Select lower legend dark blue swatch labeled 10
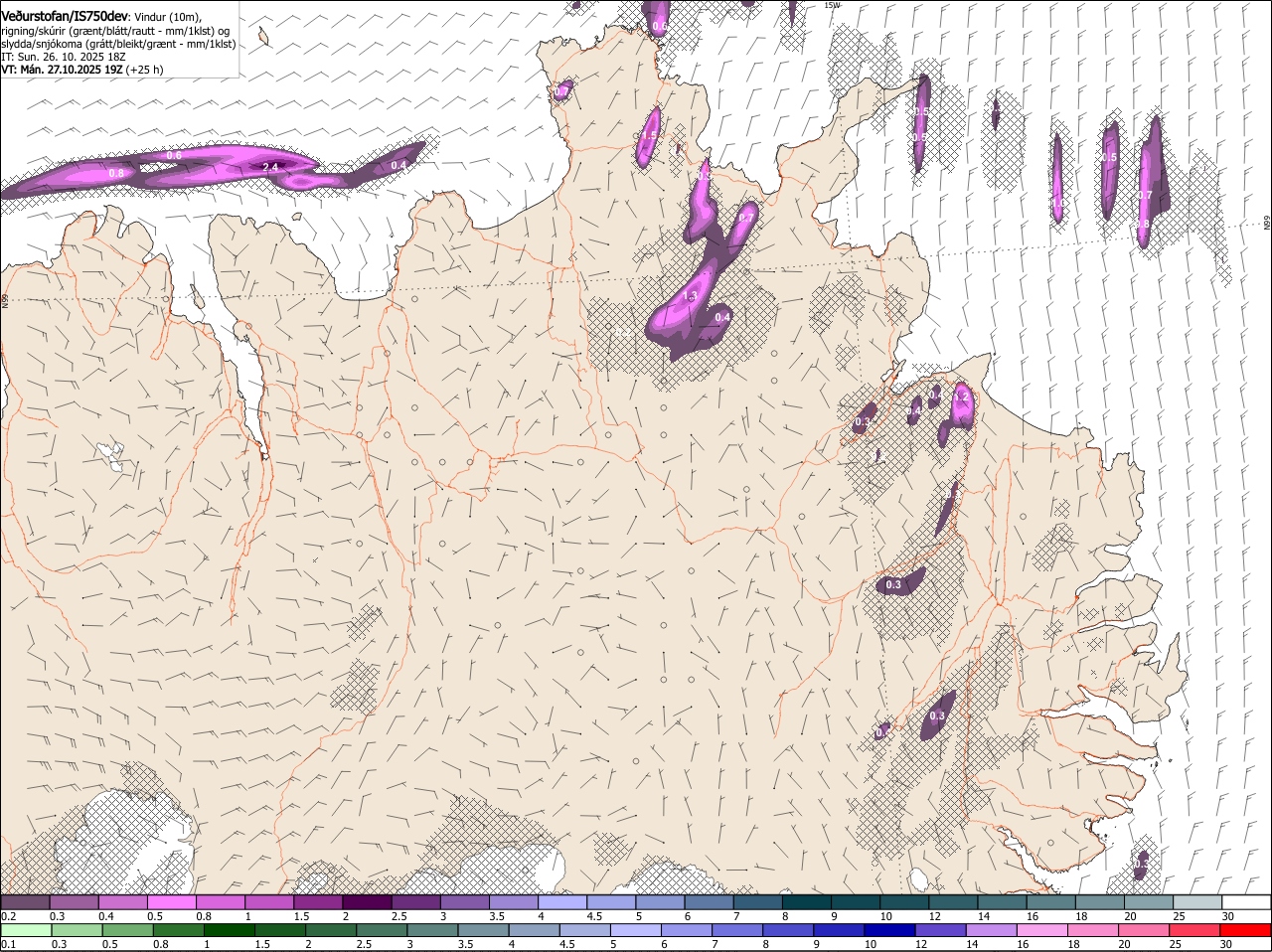Screen dimensions: 1272x952 click(889, 930)
